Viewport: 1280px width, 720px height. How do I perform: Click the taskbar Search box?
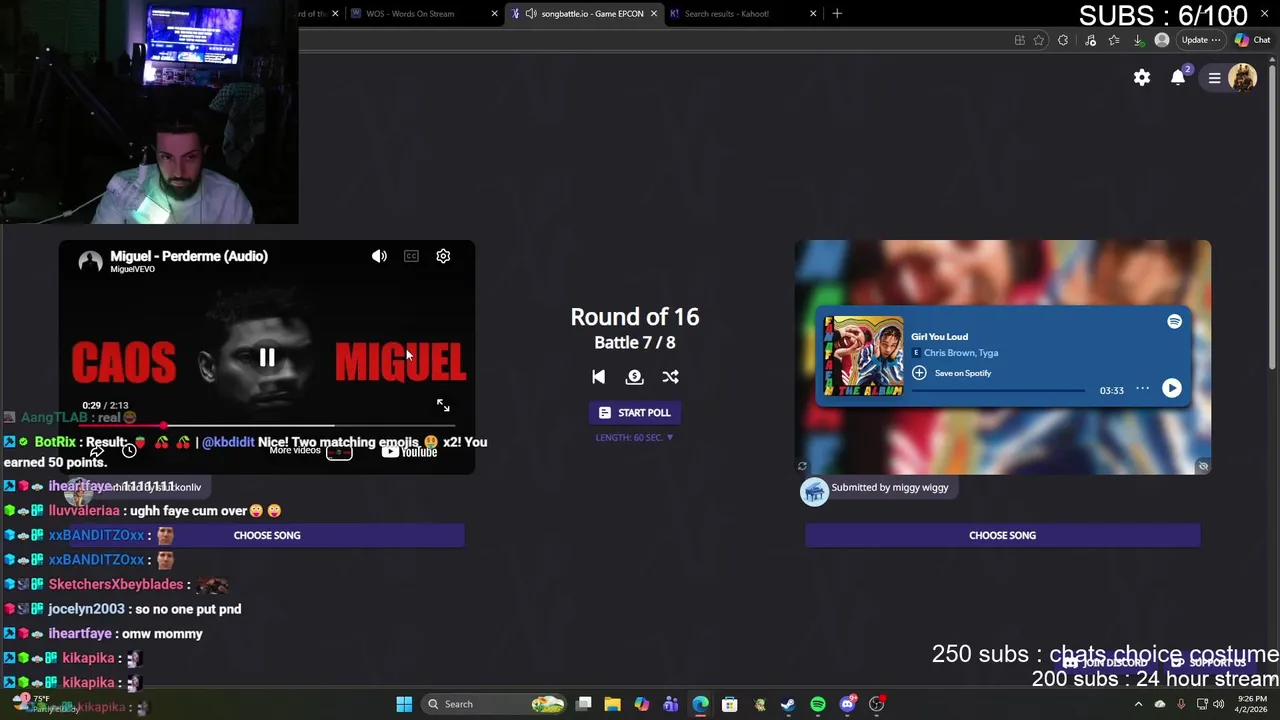tap(494, 704)
